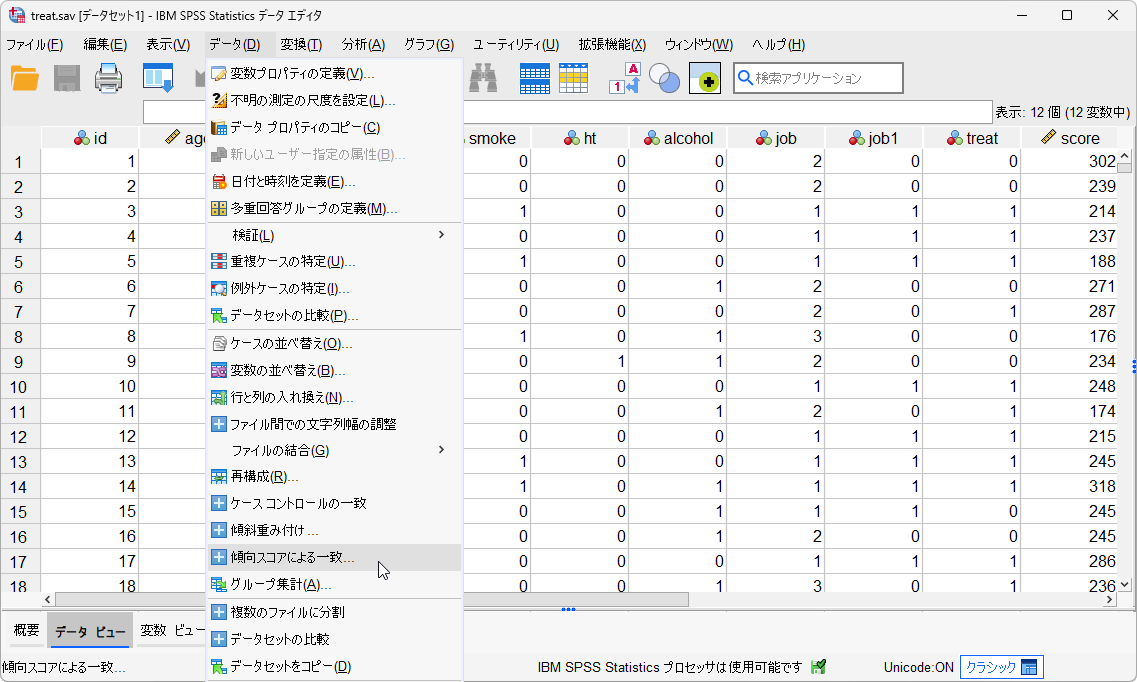Click the open data document folder icon

[24, 78]
